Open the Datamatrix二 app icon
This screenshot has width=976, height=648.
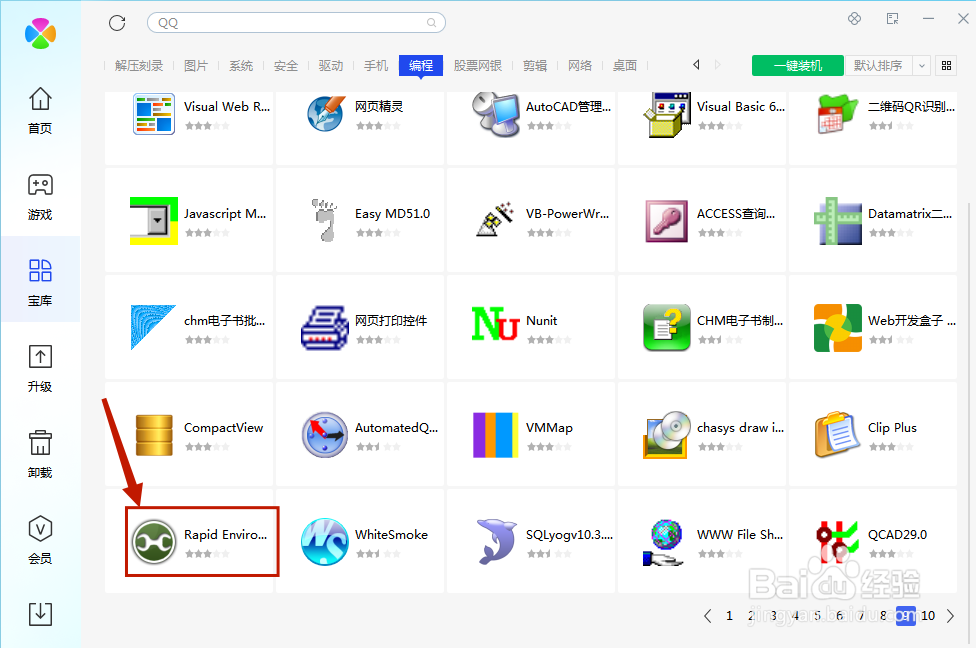838,221
